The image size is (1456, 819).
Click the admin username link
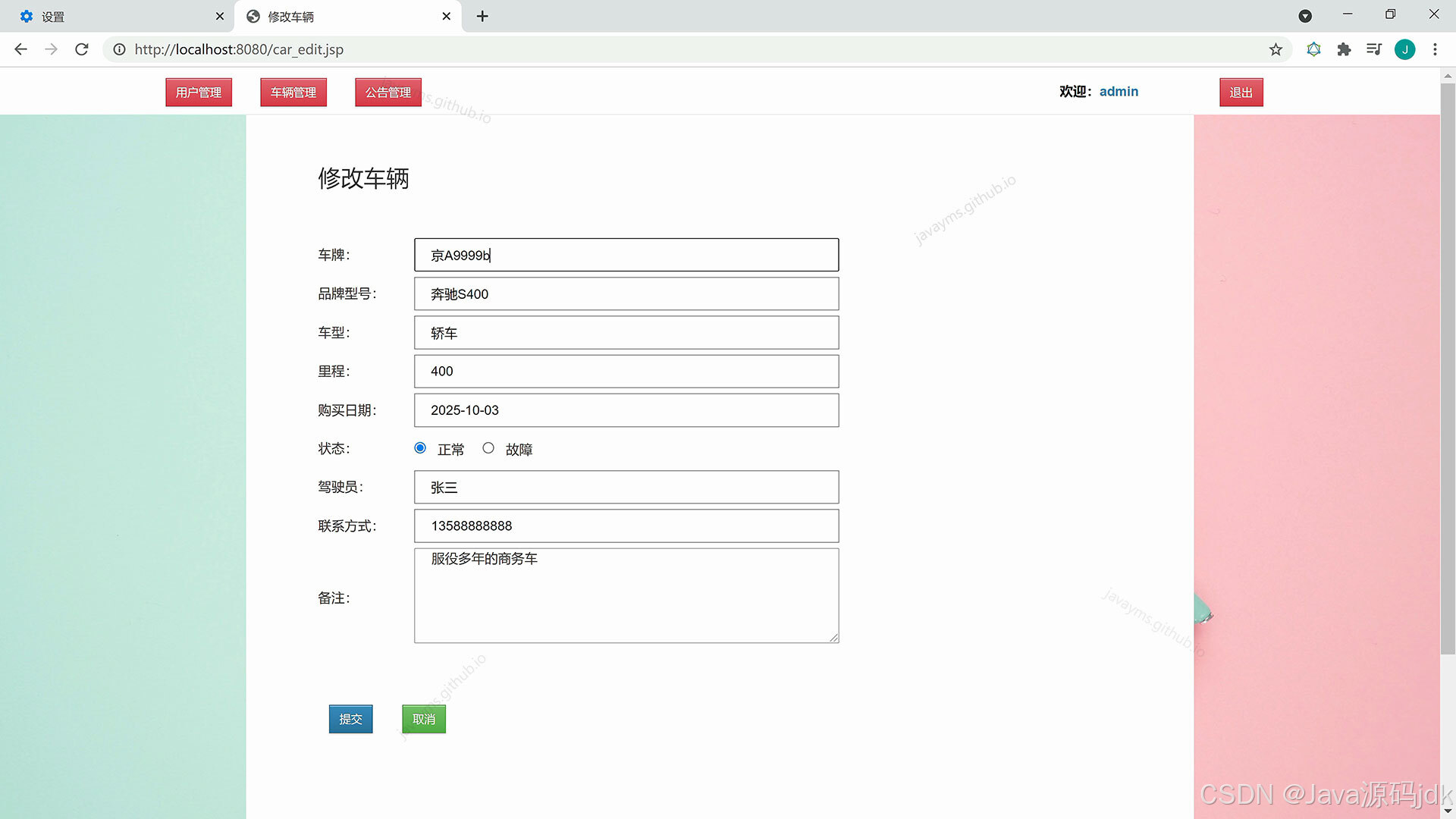[1119, 92]
